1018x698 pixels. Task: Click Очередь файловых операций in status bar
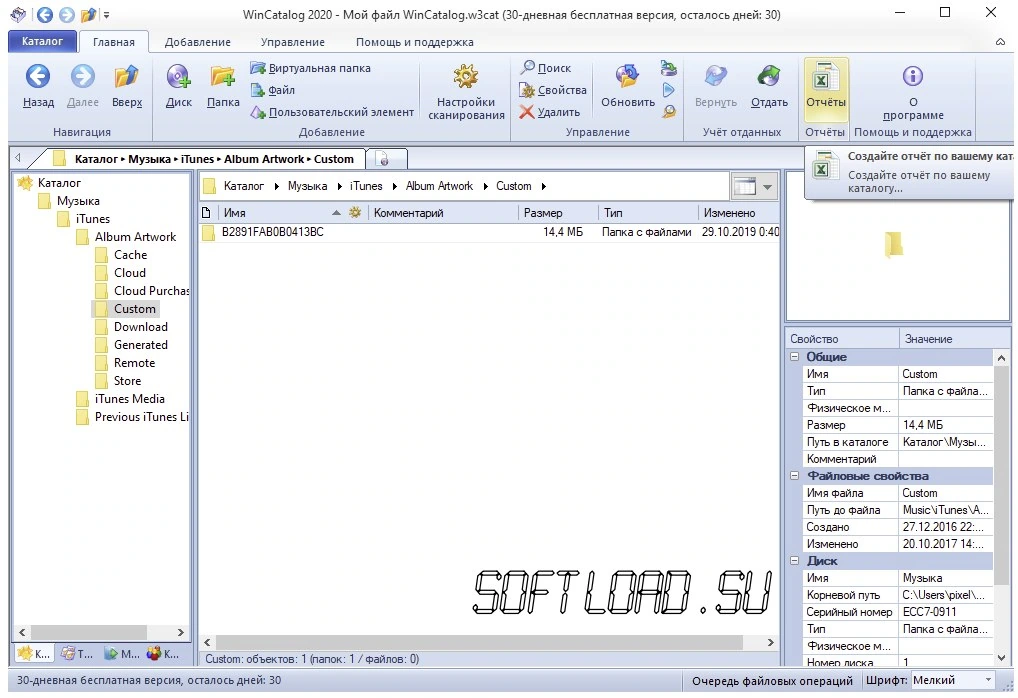pos(772,680)
